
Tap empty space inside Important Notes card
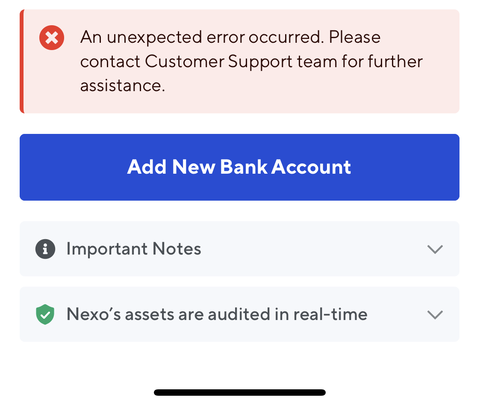pos(313,249)
